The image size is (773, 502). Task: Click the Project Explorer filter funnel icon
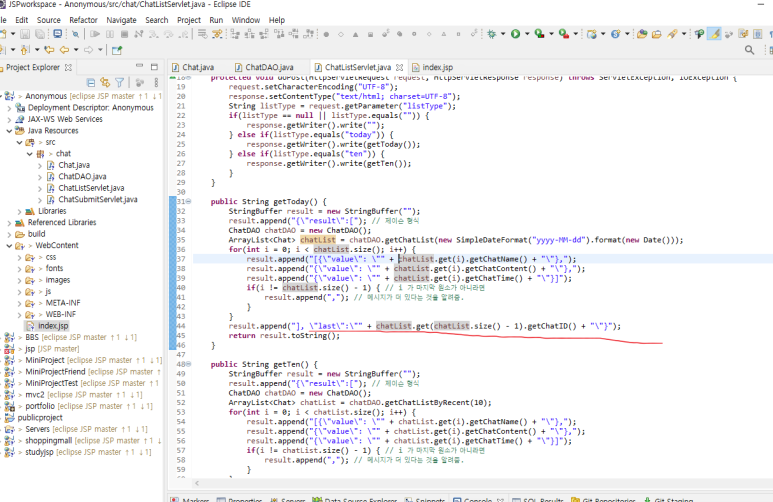click(119, 82)
